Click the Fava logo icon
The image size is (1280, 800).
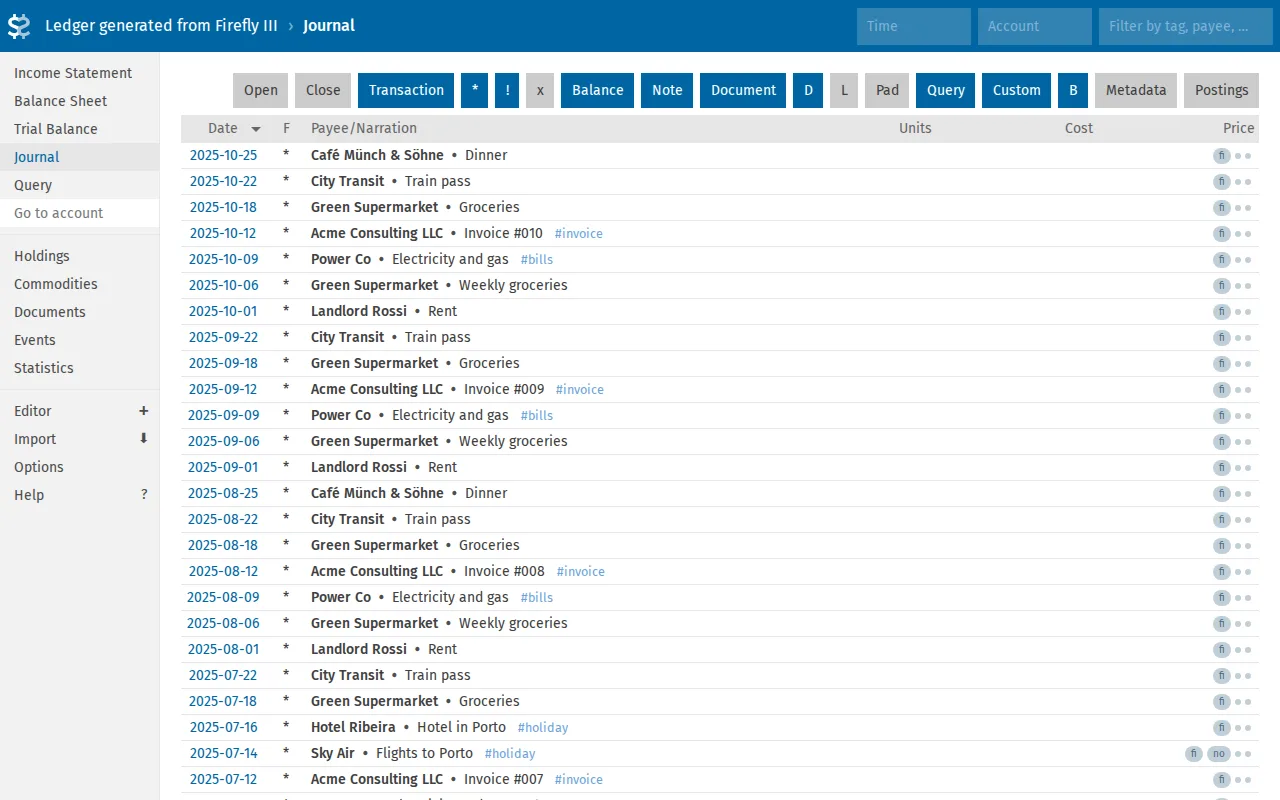[x=19, y=26]
